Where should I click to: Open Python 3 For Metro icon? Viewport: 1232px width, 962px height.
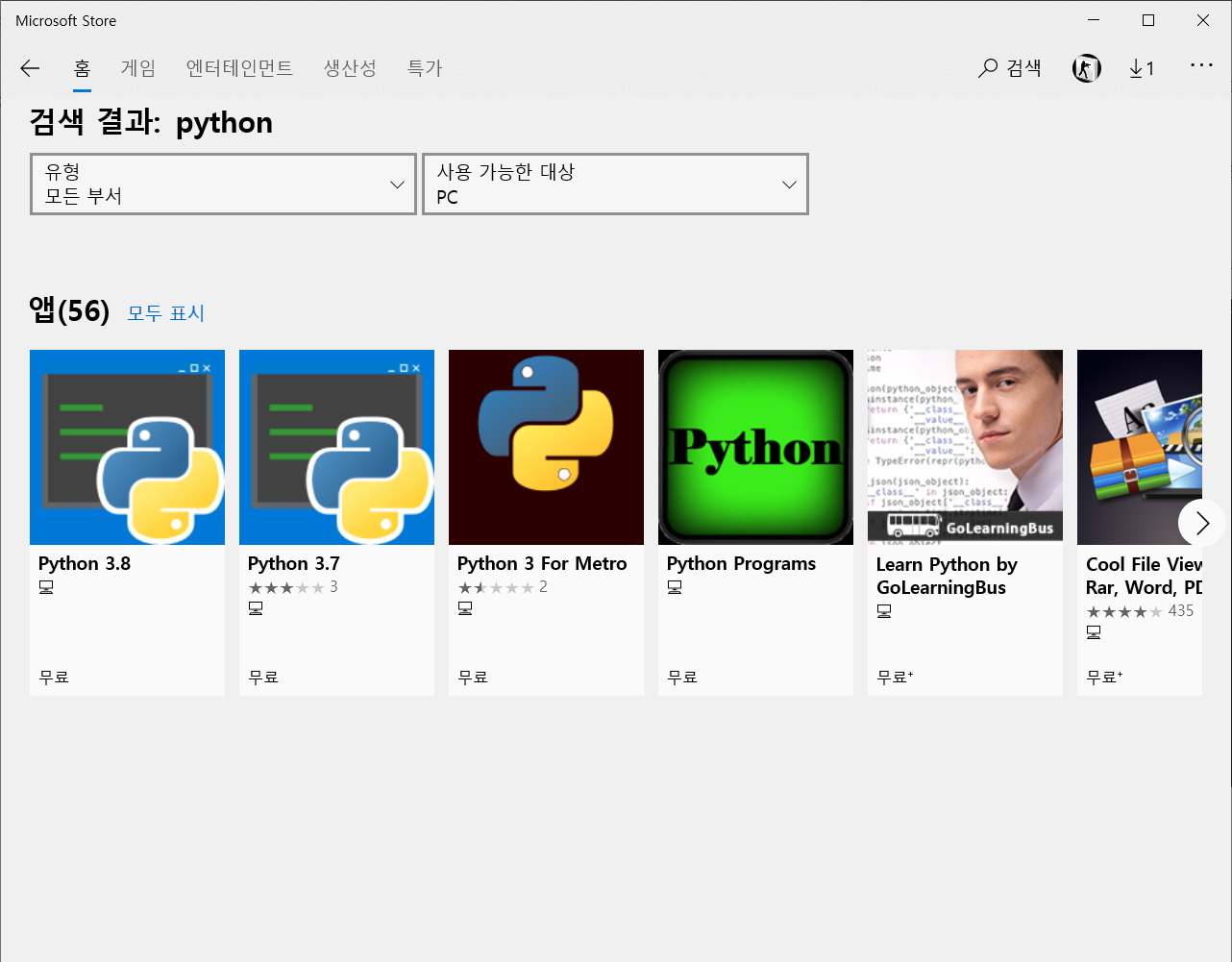click(x=546, y=447)
